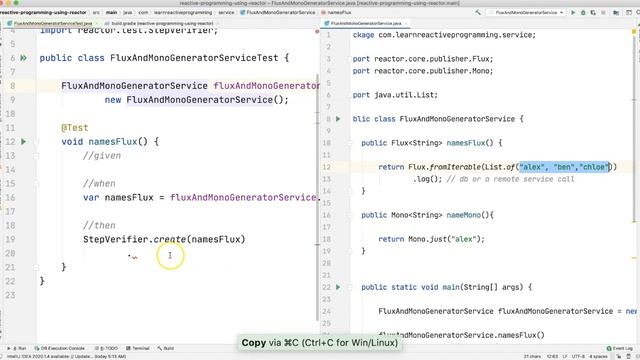This screenshot has width=640, height=360.
Task: Click reactive-programming-using-reactor breadcrumb
Action: click(x=43, y=13)
